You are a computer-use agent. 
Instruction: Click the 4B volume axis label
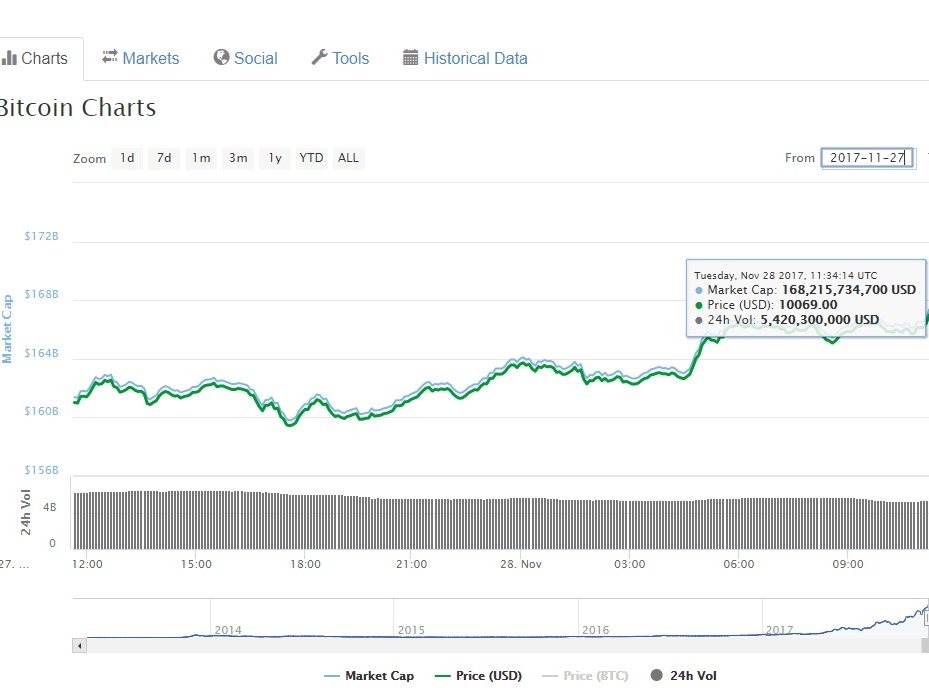pos(50,507)
